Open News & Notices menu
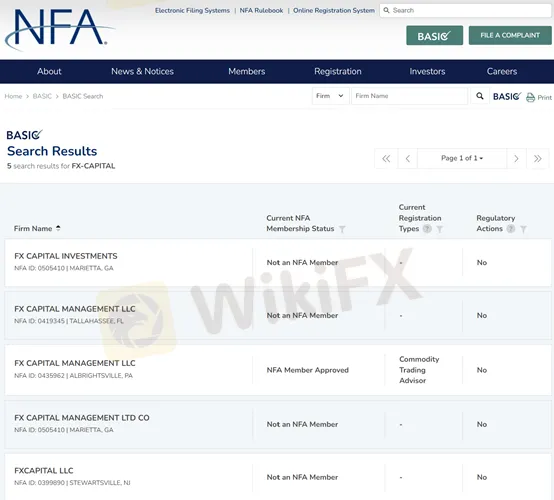The width and height of the screenshot is (554, 500). 142,71
